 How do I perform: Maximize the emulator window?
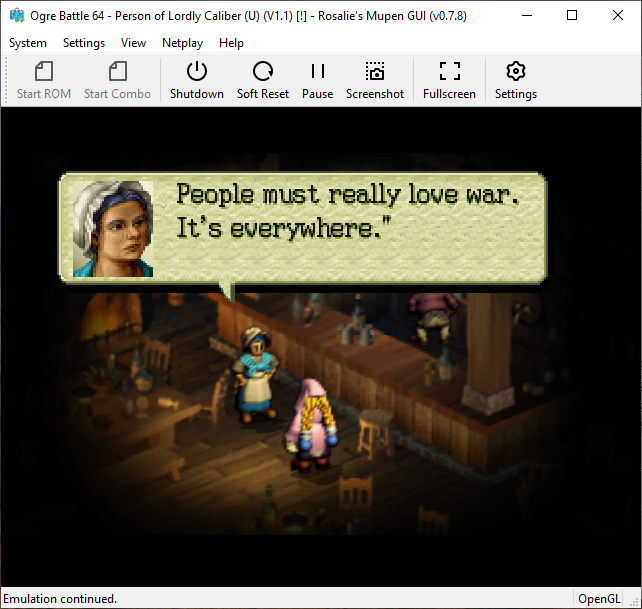point(572,16)
